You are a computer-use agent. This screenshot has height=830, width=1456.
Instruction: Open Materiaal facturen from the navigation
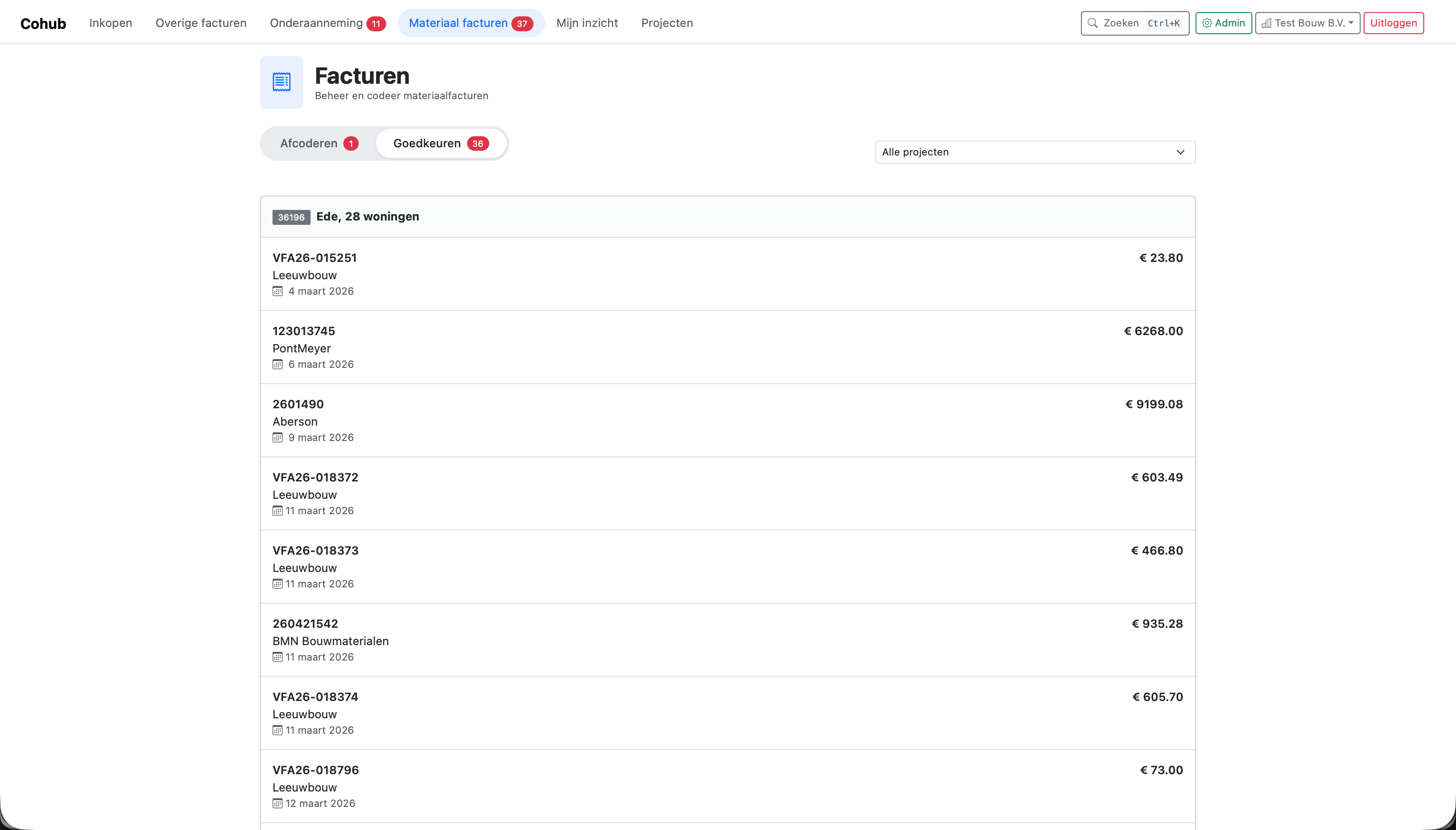[x=459, y=23]
